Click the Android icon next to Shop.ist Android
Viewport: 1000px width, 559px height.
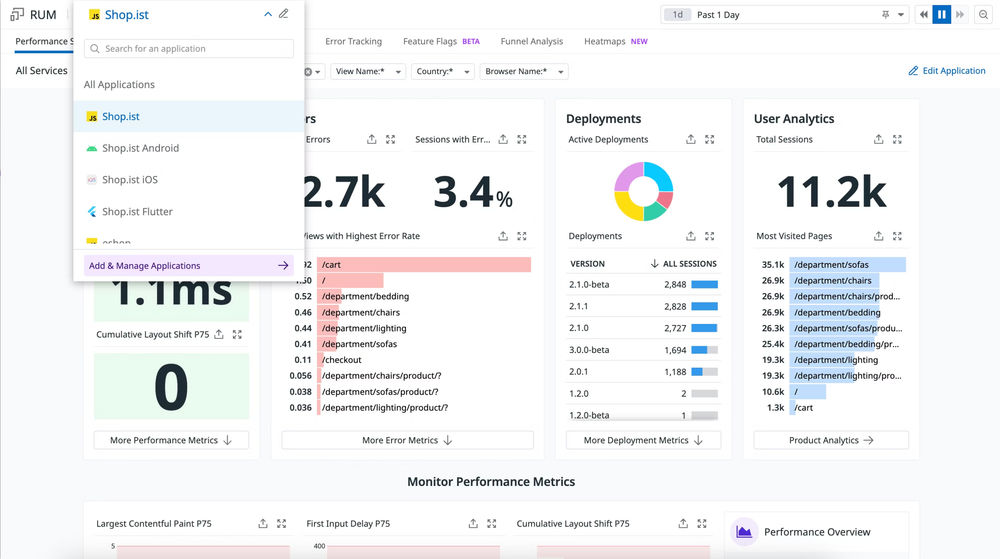point(92,148)
